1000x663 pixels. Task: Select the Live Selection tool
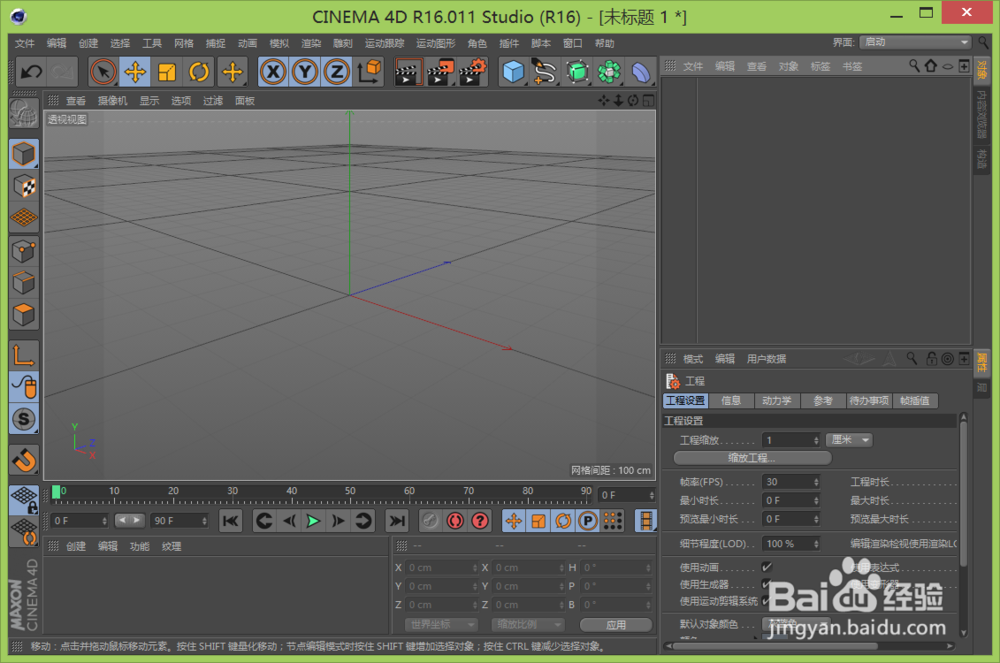tap(103, 72)
